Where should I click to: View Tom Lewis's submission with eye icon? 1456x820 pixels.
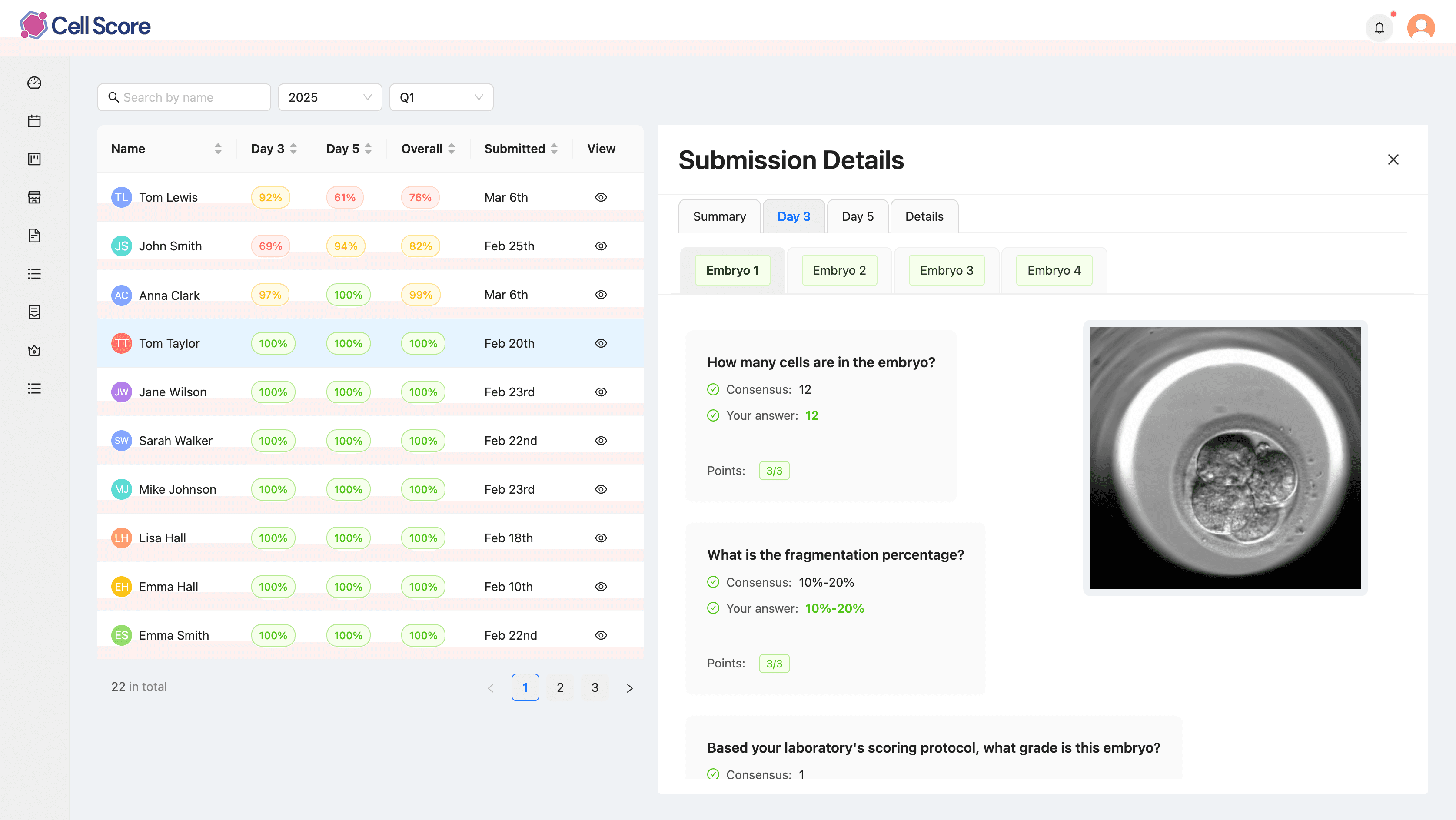tap(601, 197)
